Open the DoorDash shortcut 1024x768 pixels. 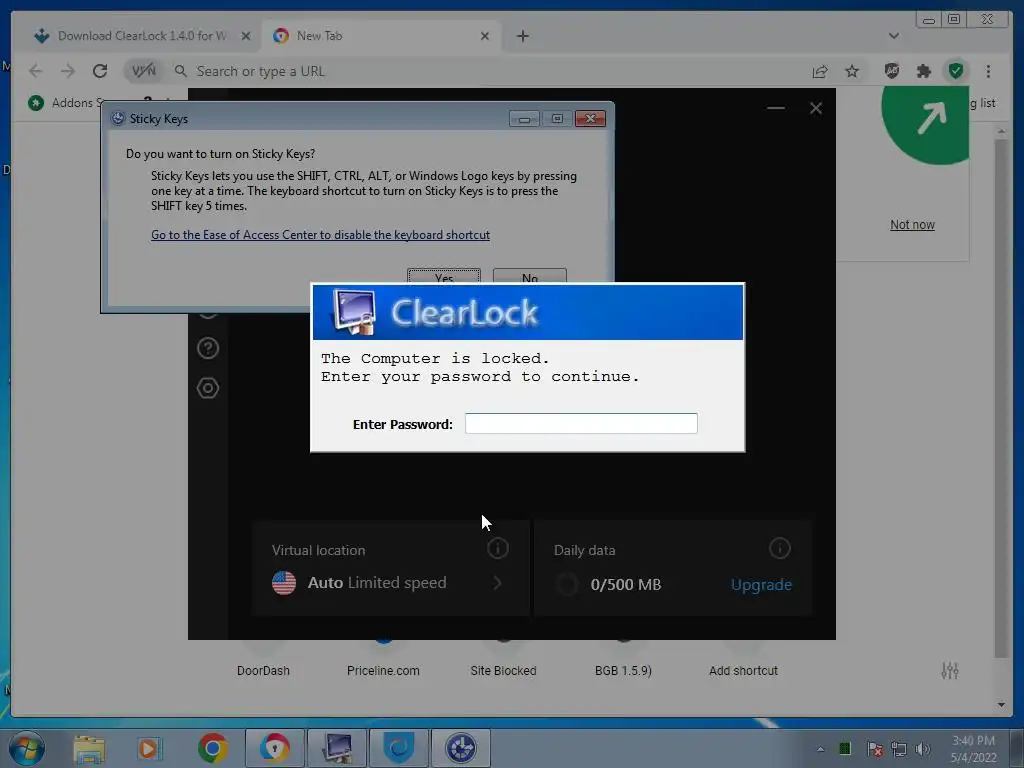(263, 671)
